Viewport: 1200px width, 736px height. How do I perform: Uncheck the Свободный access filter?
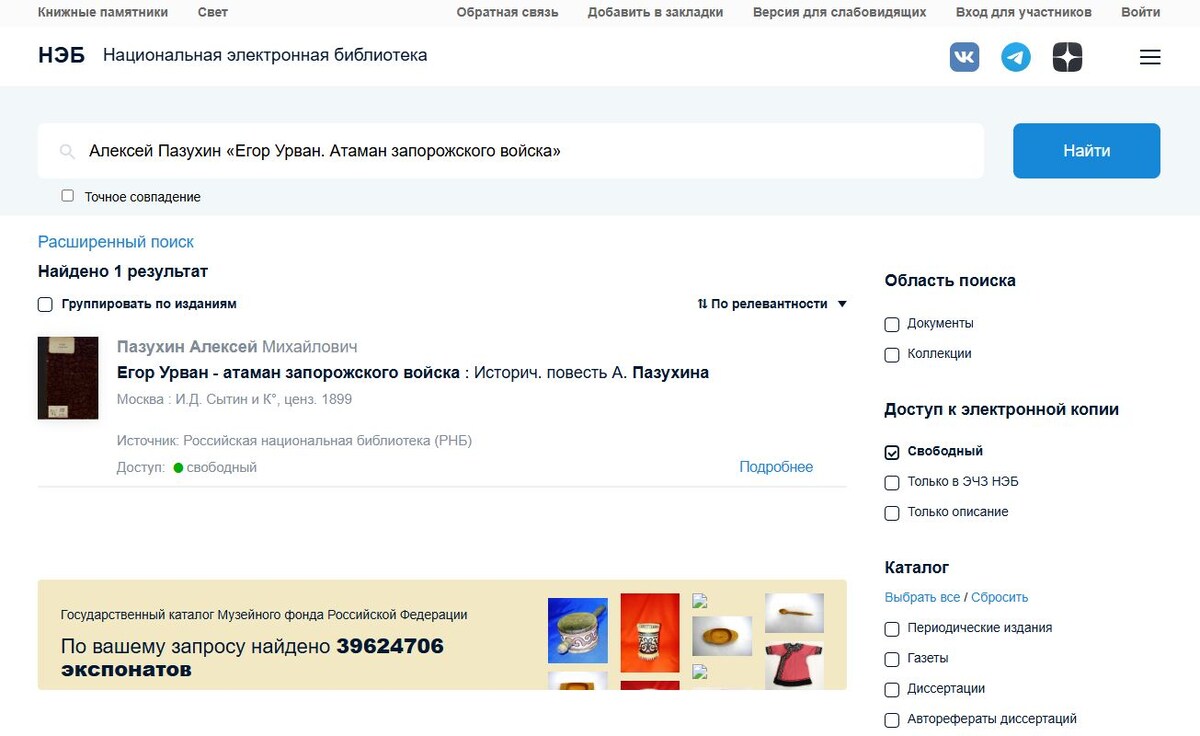click(892, 452)
